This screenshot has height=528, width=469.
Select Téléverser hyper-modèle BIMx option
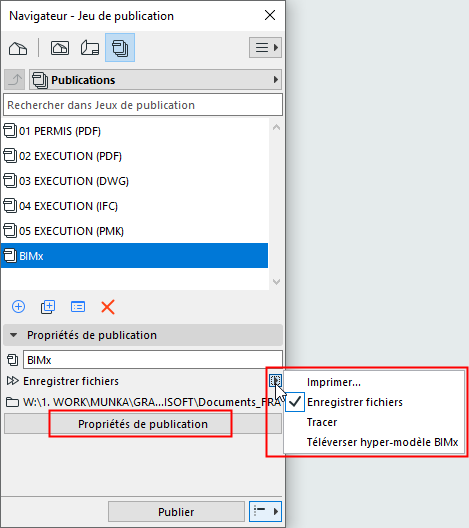click(x=382, y=442)
